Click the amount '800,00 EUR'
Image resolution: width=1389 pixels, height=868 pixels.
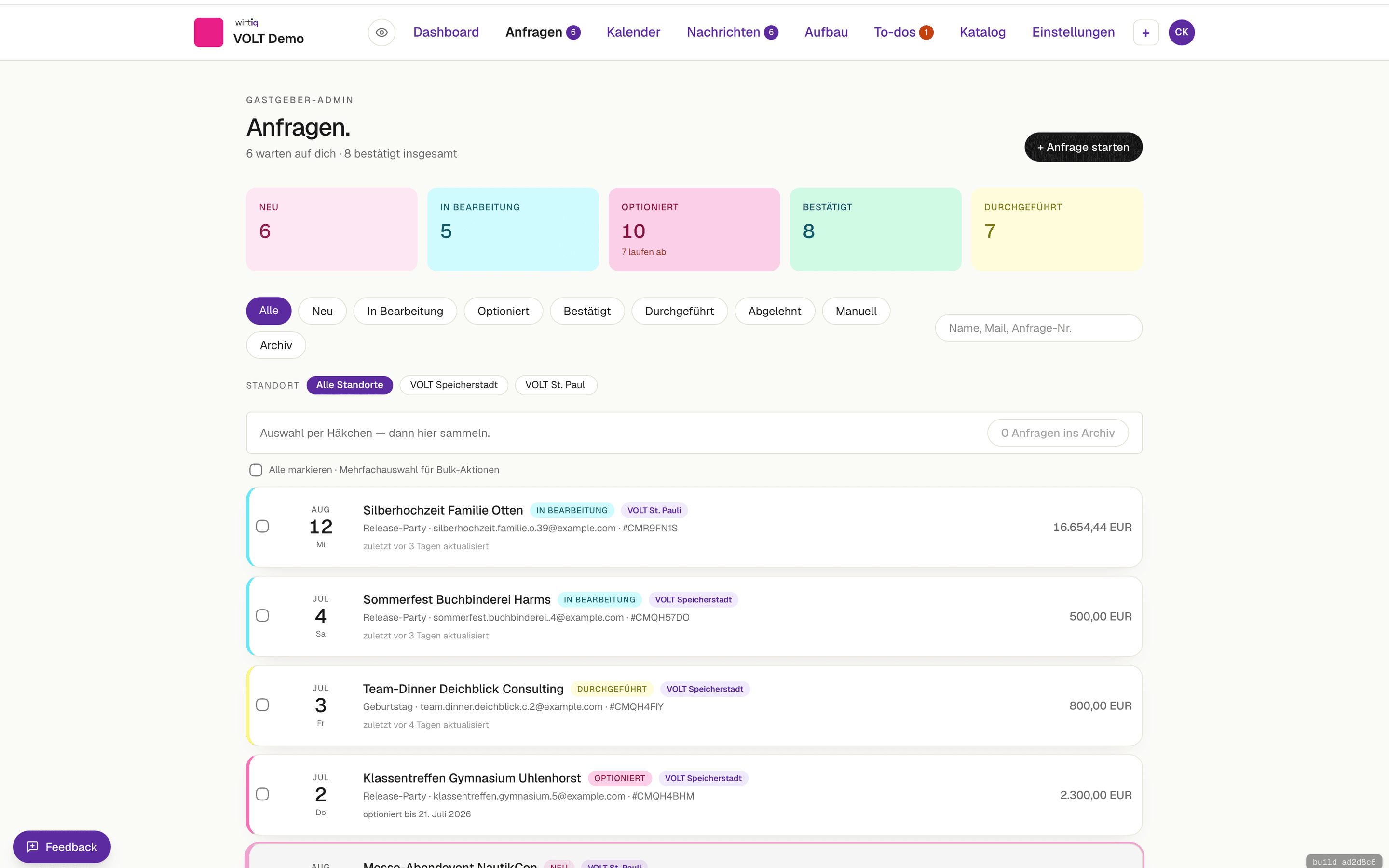point(1100,705)
